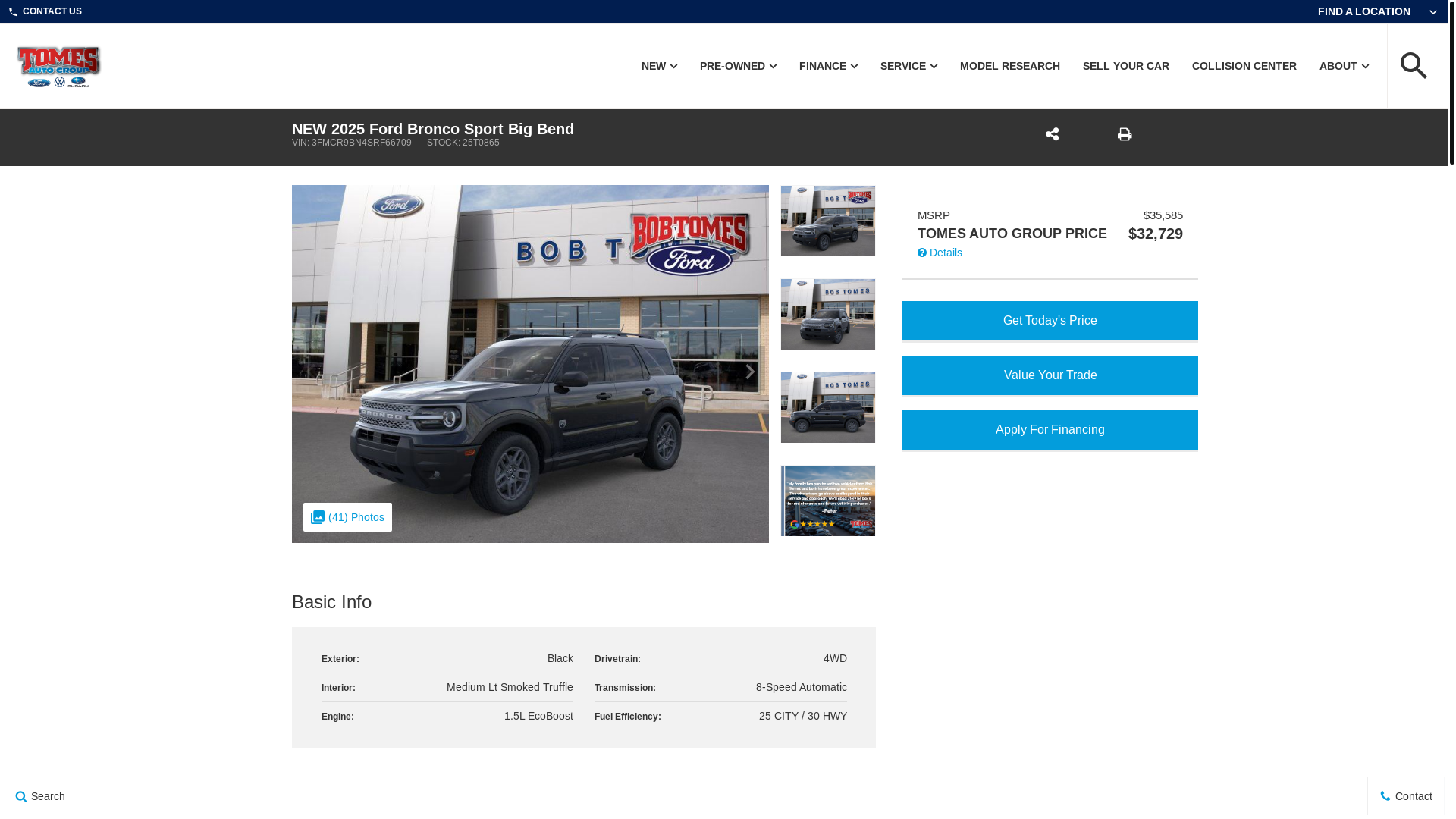The width and height of the screenshot is (1456, 819).
Task: Expand the Find a Location dropdown
Action: coord(1377,11)
